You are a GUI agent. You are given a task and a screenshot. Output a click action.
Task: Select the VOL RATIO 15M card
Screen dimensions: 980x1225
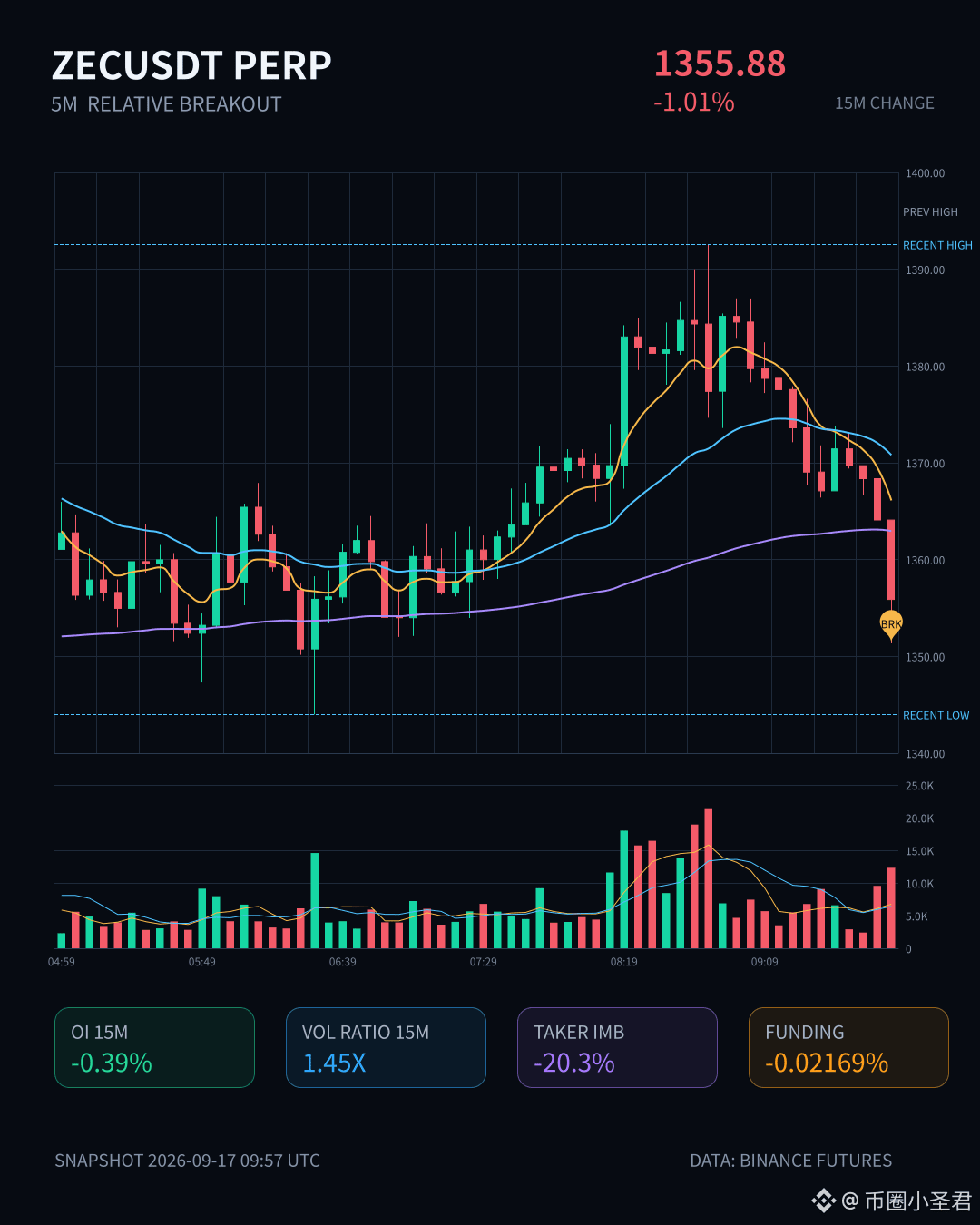[x=386, y=1047]
